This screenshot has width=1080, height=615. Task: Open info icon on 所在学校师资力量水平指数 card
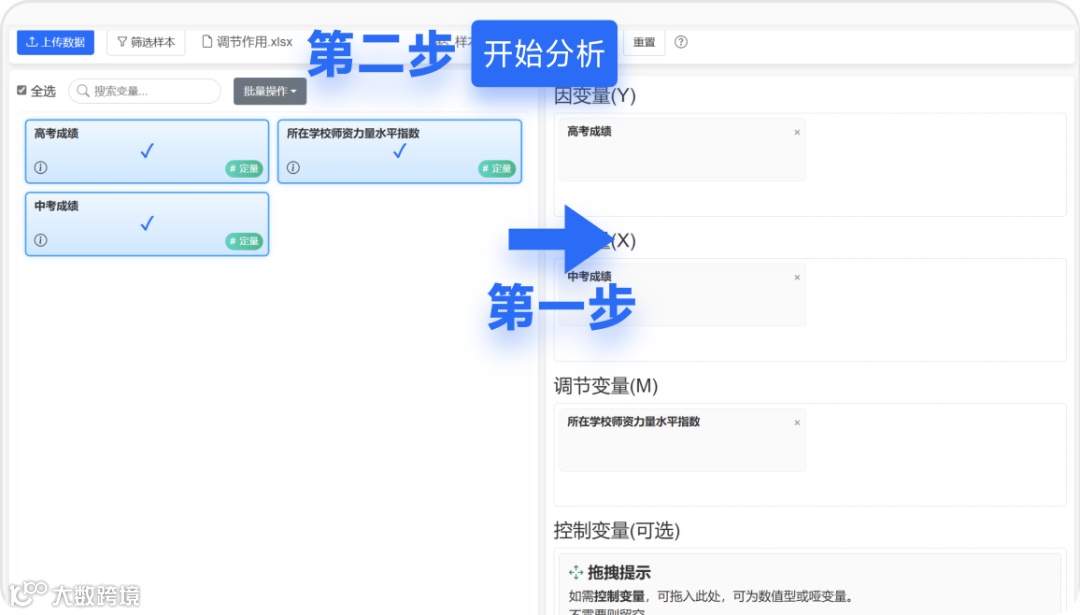click(293, 167)
